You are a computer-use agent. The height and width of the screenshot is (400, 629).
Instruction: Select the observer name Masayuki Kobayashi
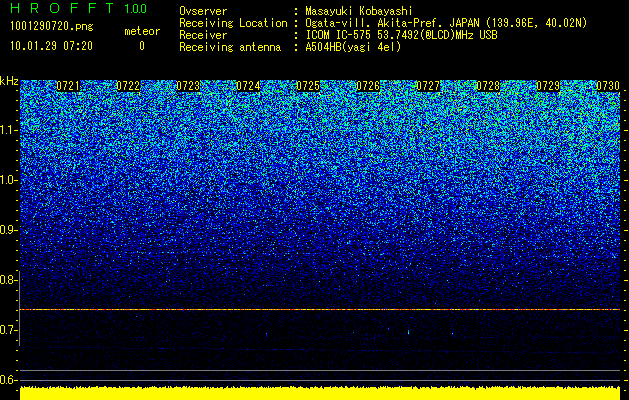click(x=359, y=11)
